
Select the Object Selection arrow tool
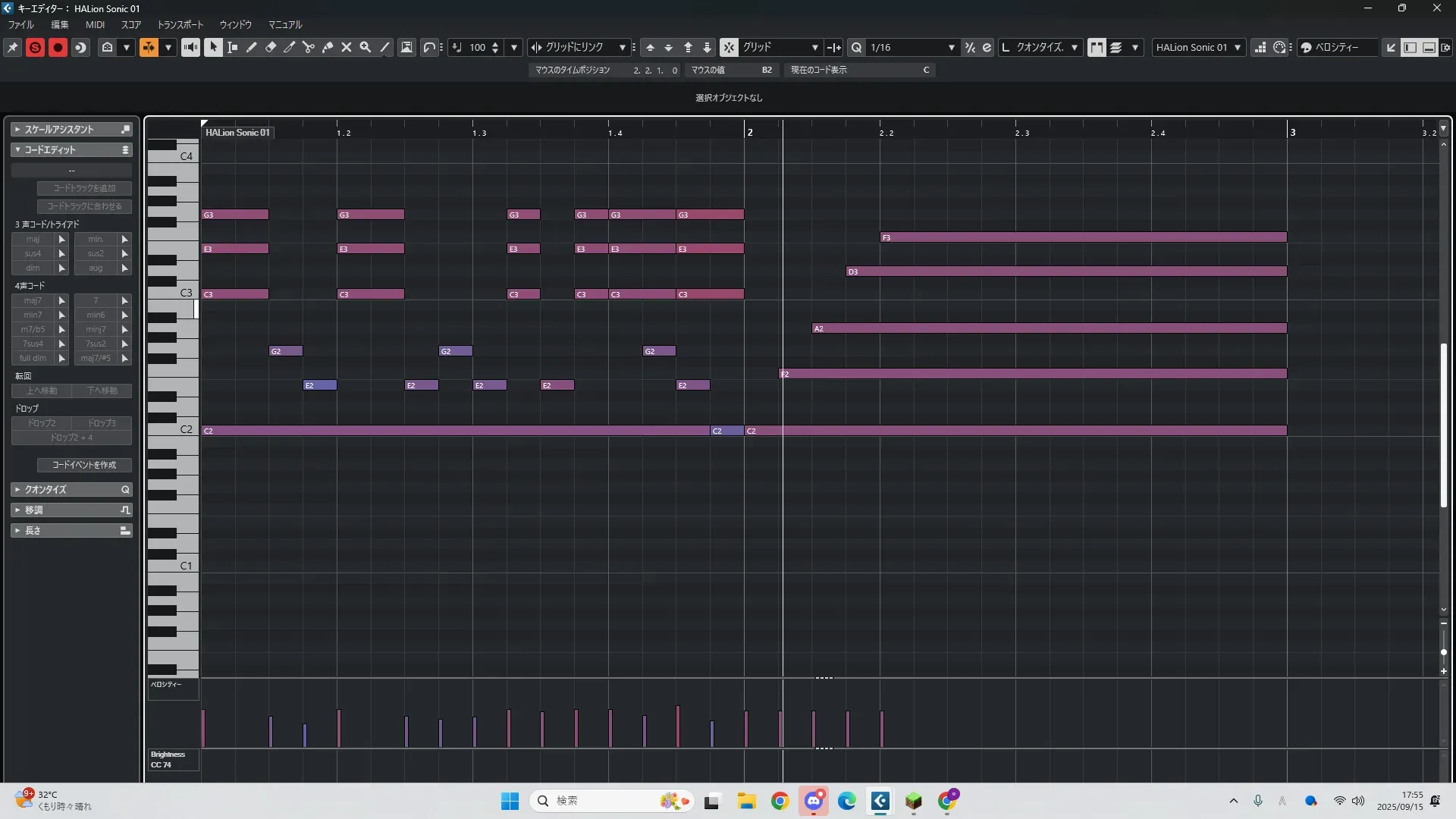[213, 47]
